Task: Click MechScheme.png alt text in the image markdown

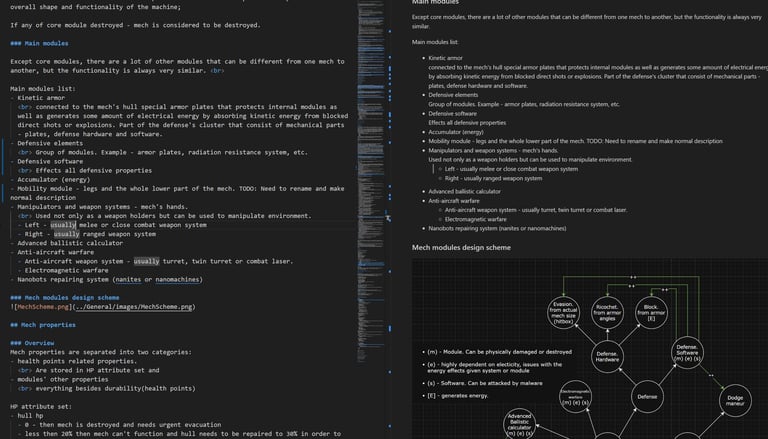Action: pyautogui.click(x=43, y=307)
